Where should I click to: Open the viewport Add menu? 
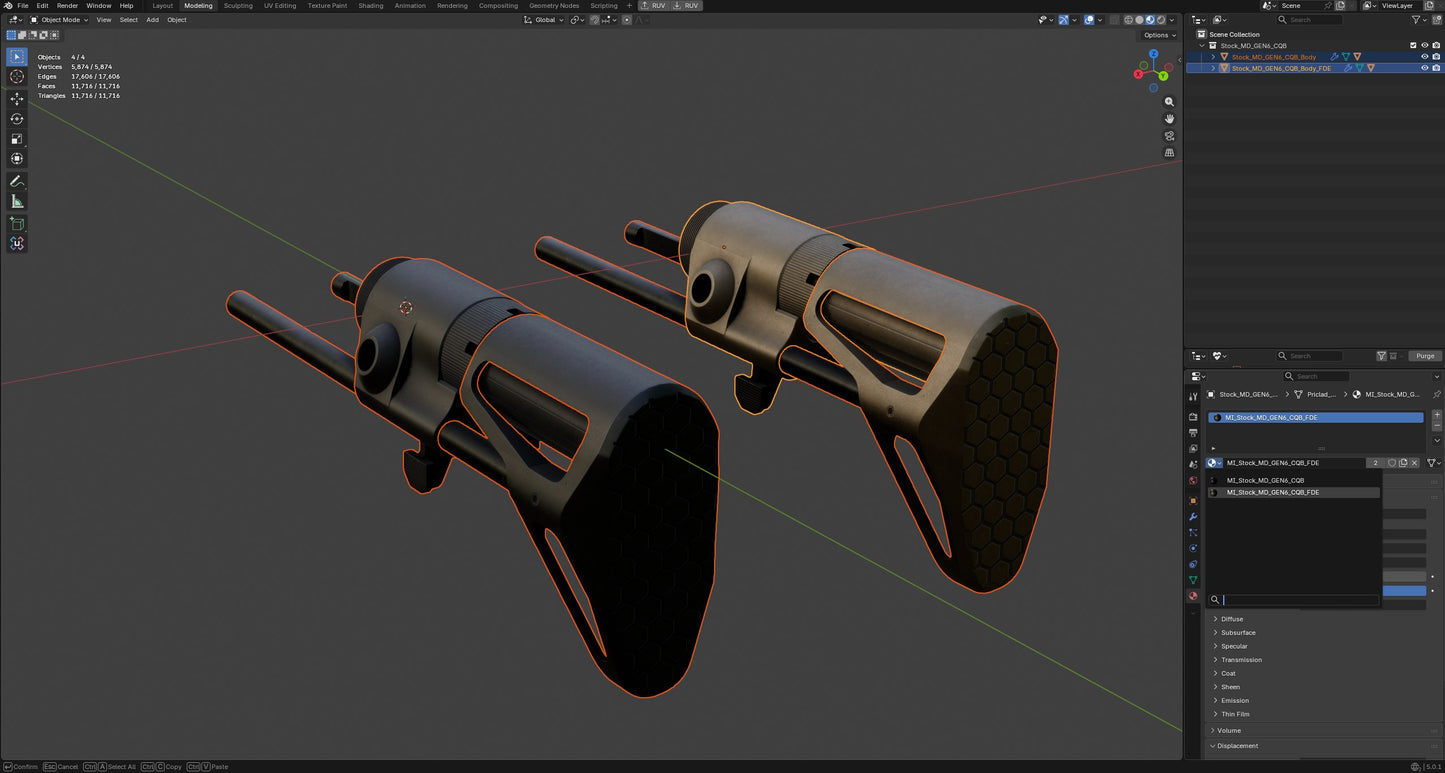click(x=152, y=20)
